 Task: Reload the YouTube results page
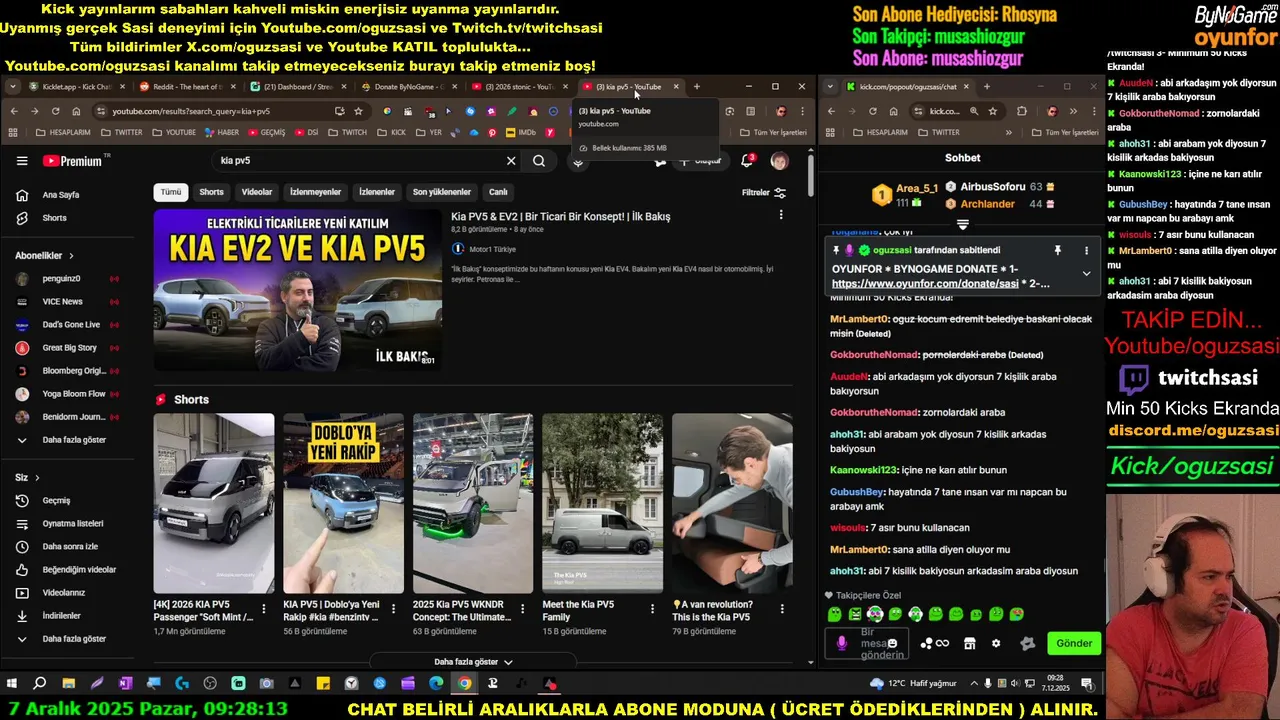55,111
